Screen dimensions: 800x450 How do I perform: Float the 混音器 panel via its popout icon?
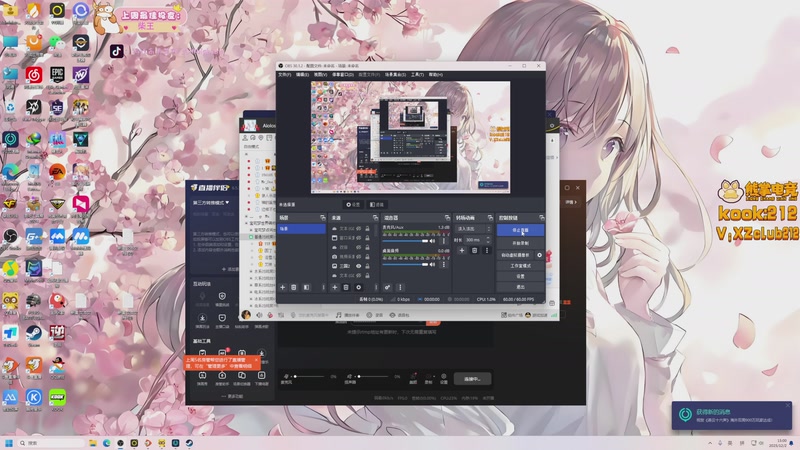[x=447, y=217]
